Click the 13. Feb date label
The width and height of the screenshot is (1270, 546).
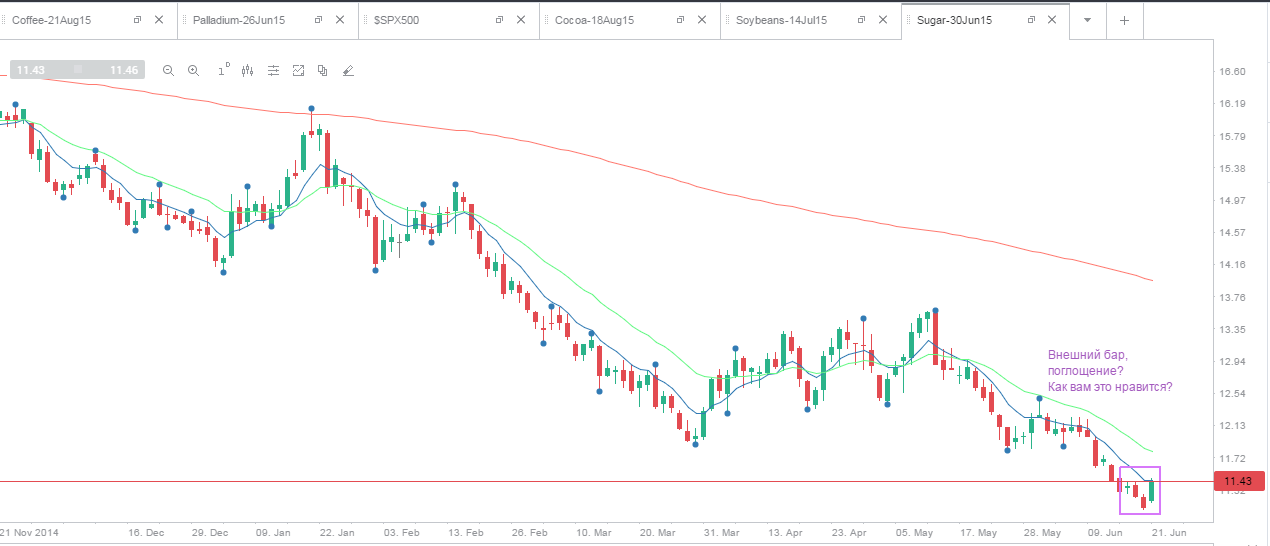point(464,533)
